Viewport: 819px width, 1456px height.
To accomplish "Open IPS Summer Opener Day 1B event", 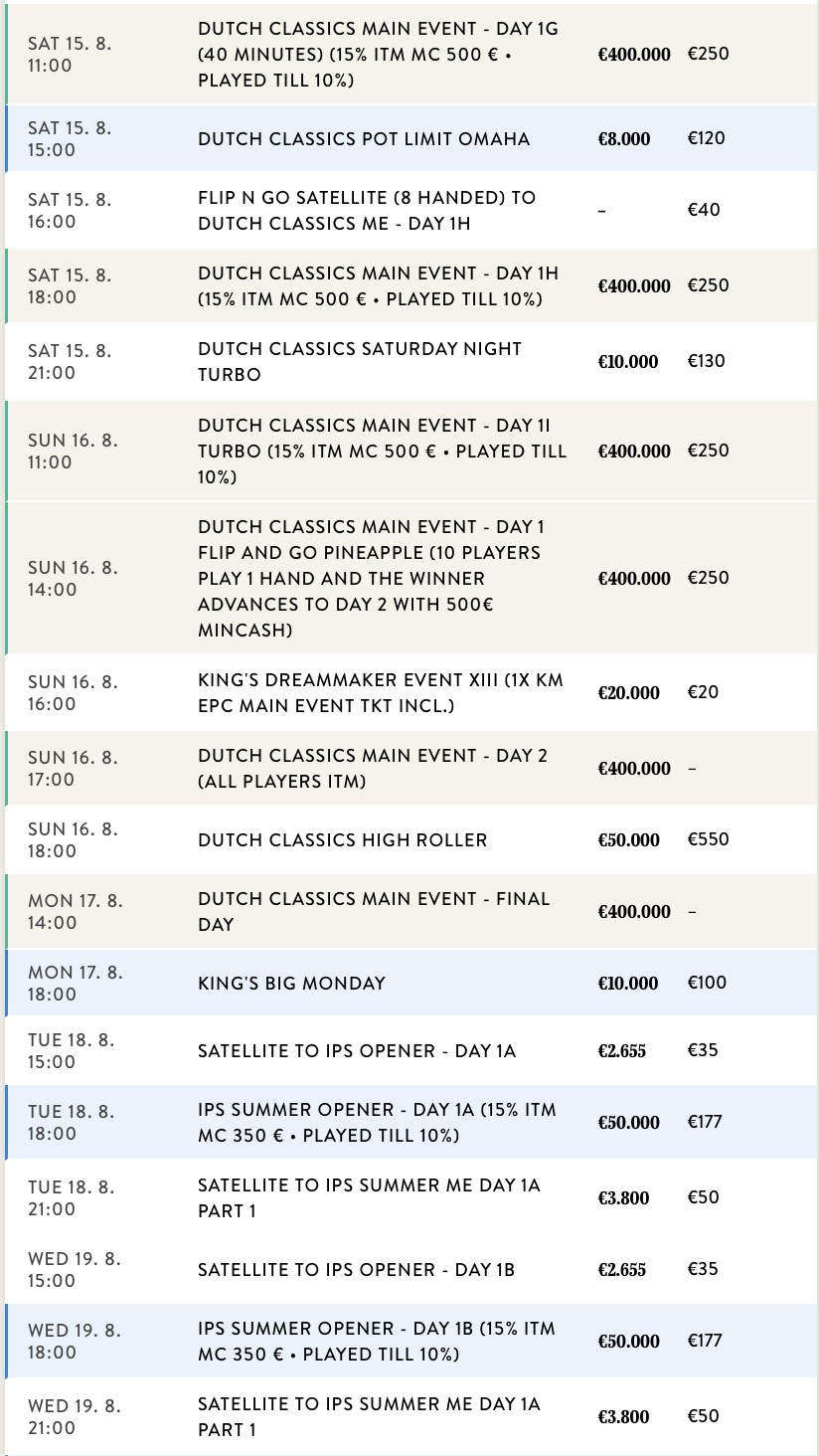I will [409, 1341].
